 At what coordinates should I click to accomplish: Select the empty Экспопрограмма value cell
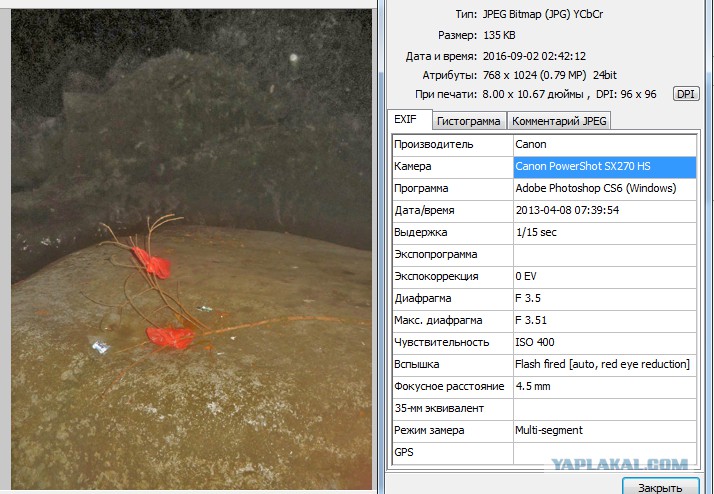point(603,254)
